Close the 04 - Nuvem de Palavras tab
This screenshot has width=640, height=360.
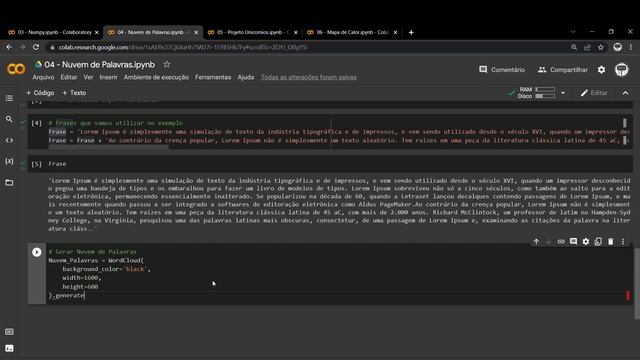[196, 32]
